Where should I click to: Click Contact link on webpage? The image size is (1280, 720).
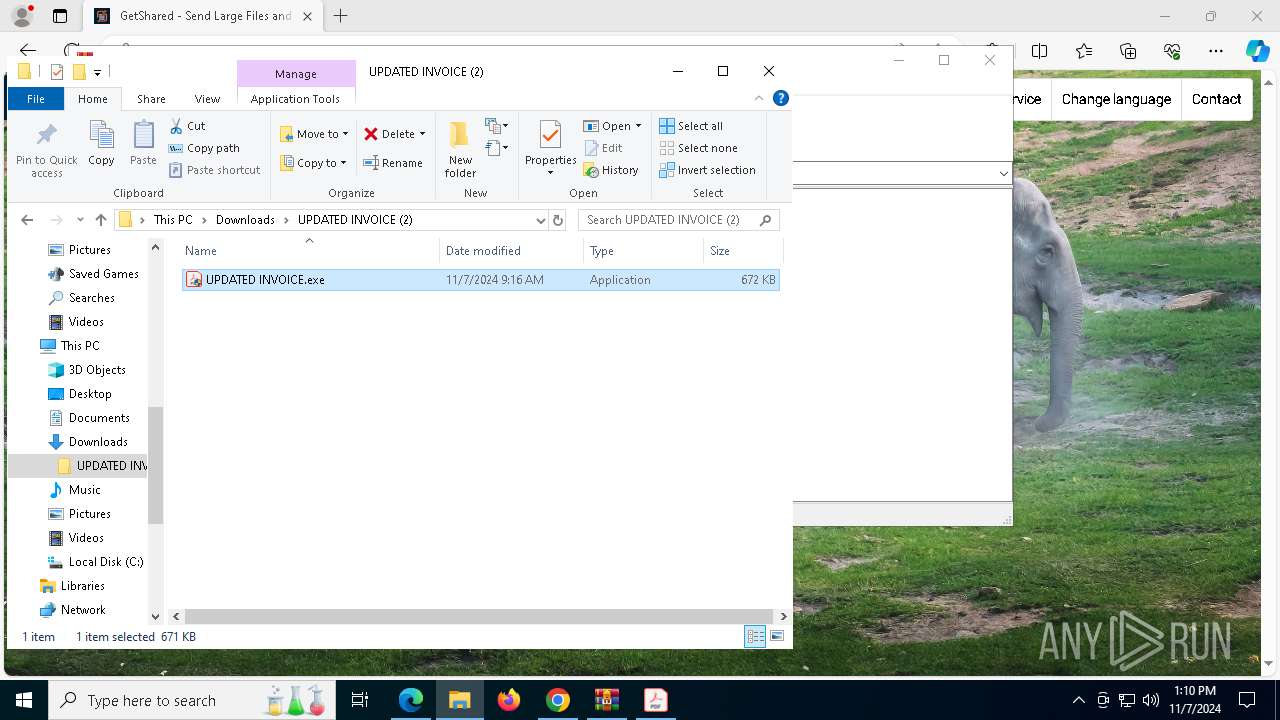point(1216,99)
